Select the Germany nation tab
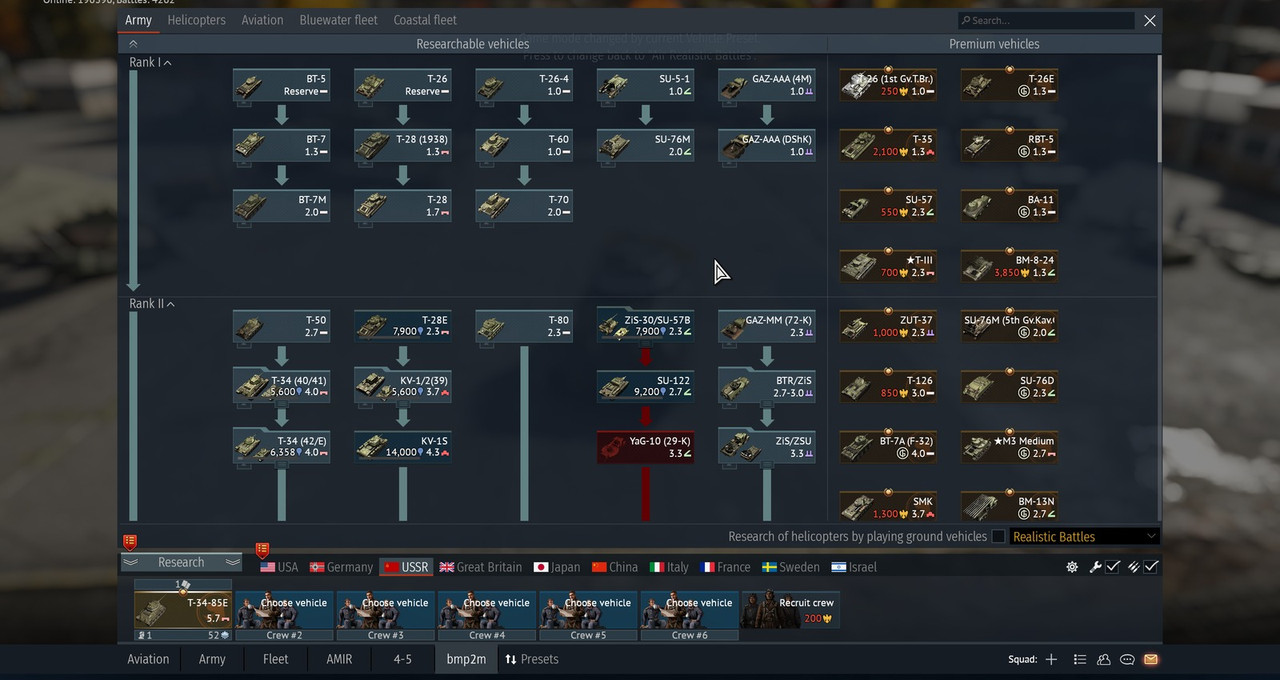 point(340,567)
